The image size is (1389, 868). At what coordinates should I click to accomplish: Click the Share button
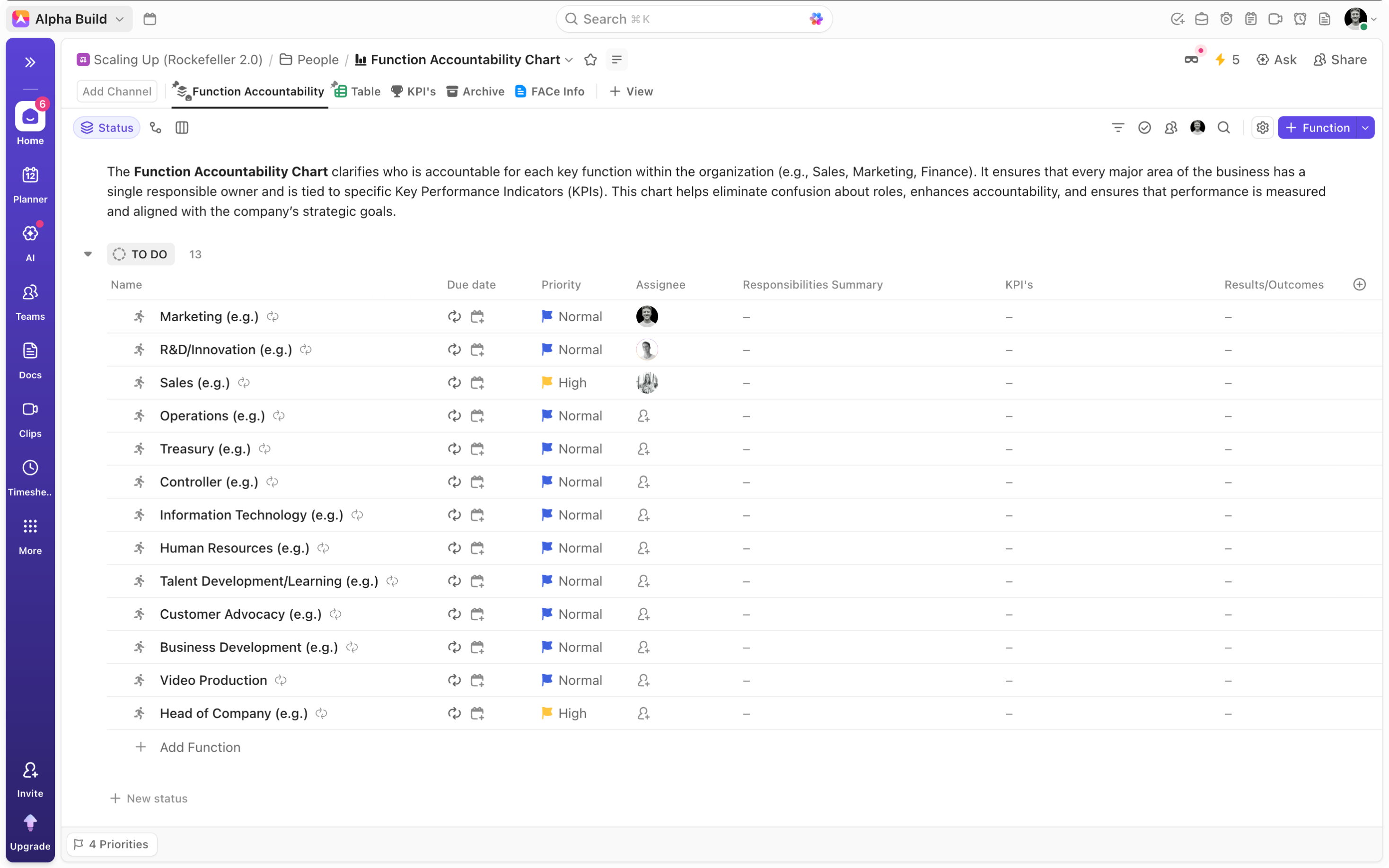click(1341, 59)
